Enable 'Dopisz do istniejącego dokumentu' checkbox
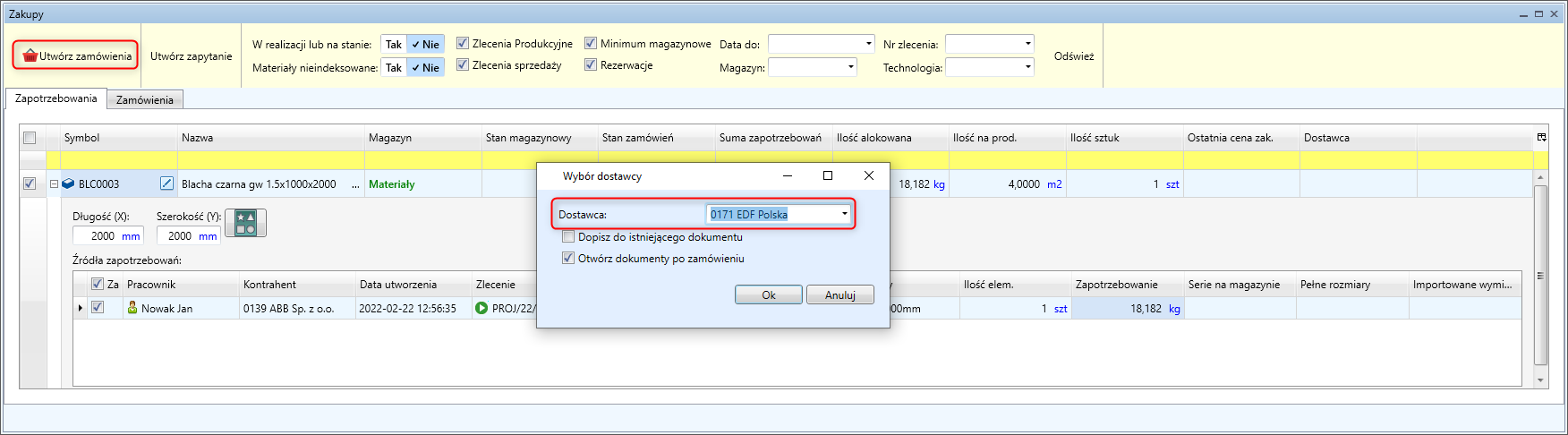The image size is (1568, 435). [x=568, y=237]
